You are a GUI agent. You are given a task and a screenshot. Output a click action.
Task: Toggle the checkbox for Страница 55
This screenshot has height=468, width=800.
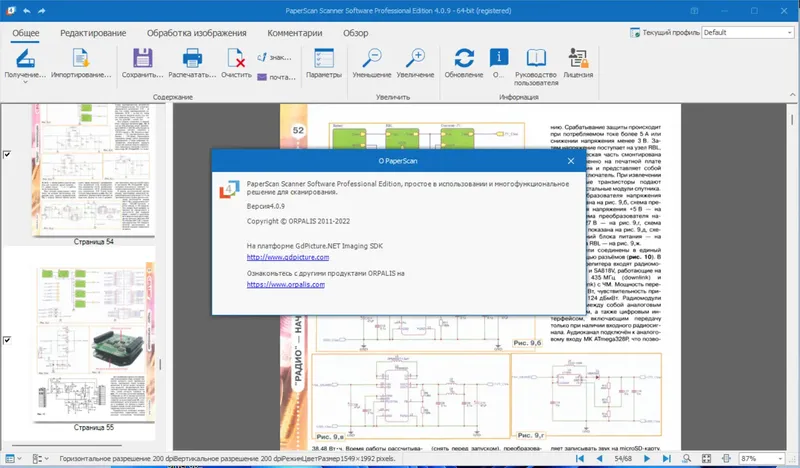point(7,340)
